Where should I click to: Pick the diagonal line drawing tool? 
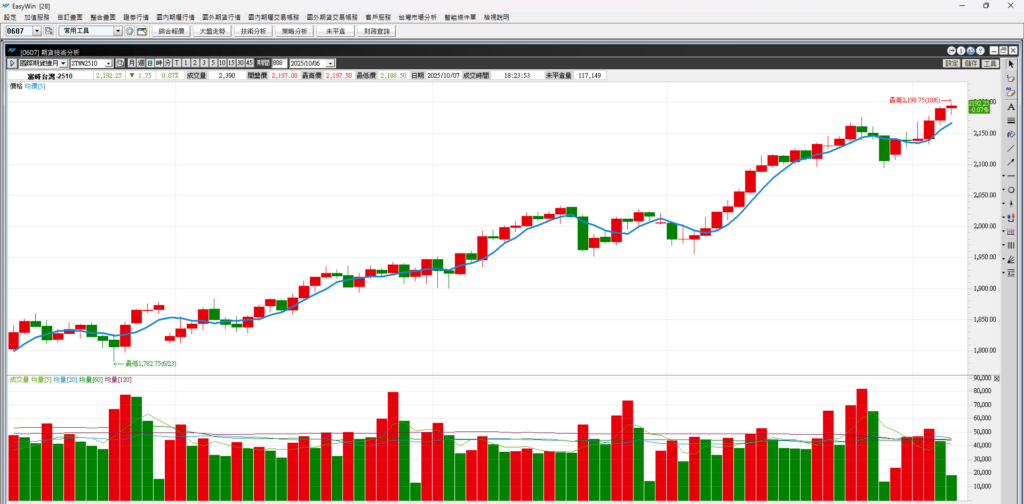(1011, 147)
